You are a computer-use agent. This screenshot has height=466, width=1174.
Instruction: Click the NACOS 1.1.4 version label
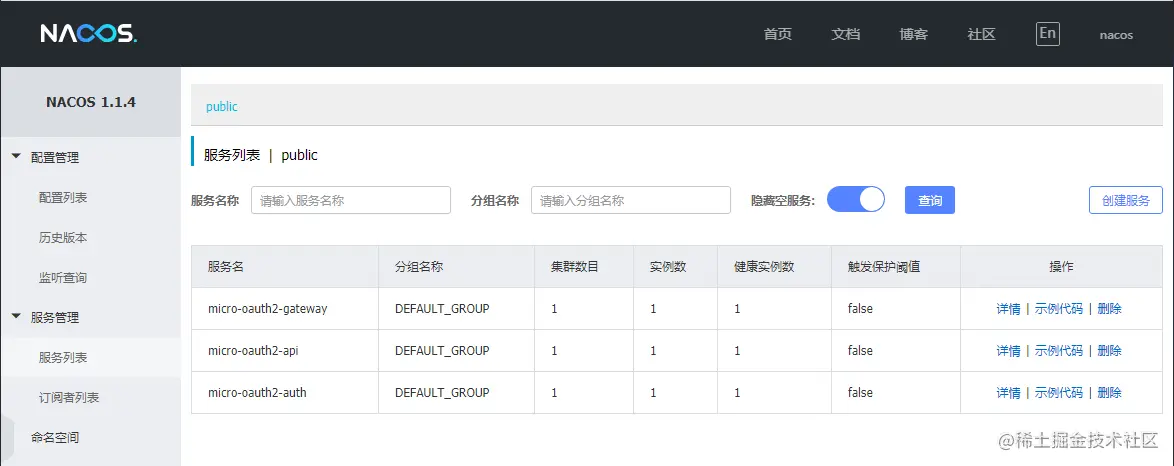coord(91,103)
